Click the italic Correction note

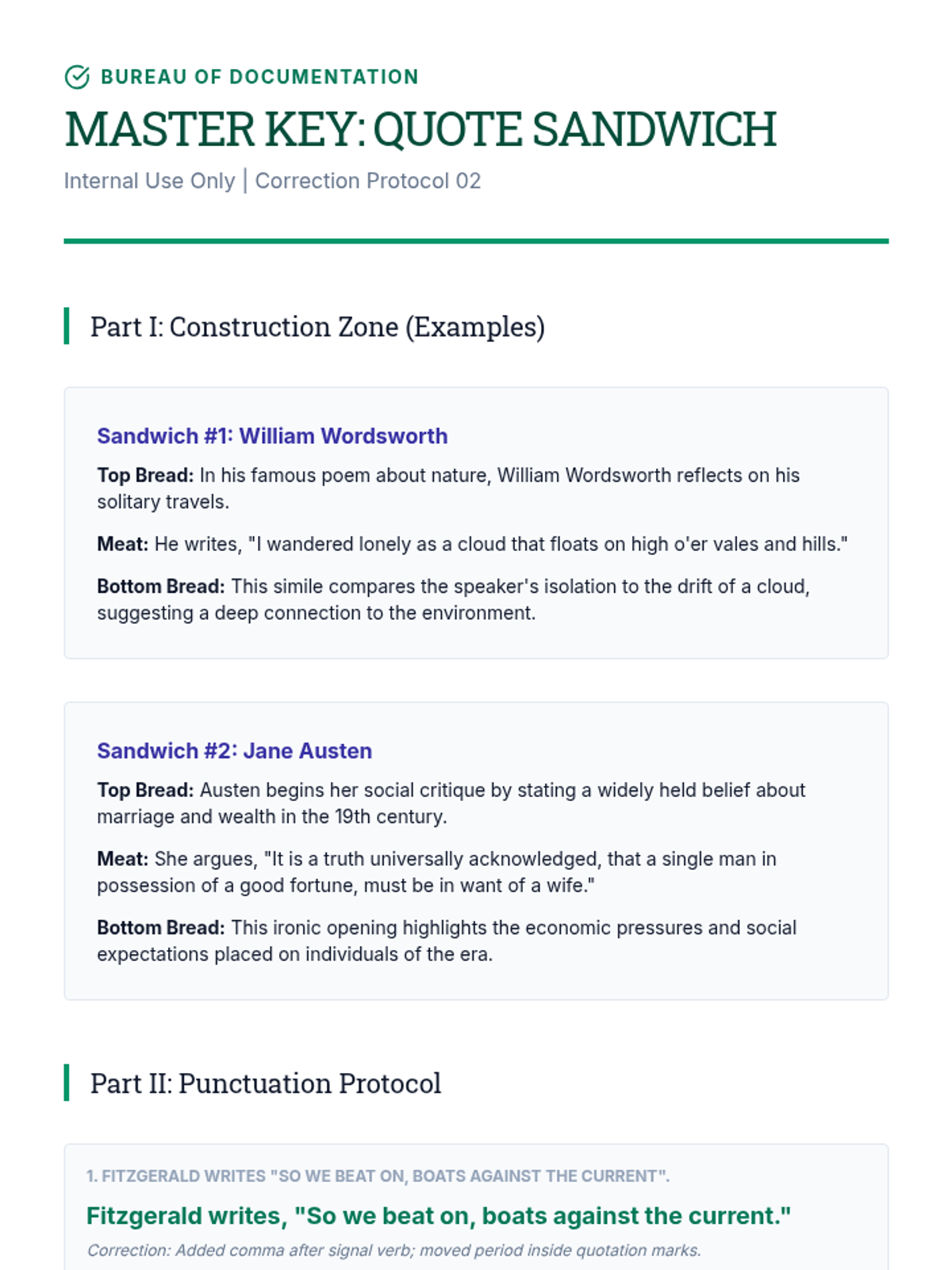(394, 1250)
